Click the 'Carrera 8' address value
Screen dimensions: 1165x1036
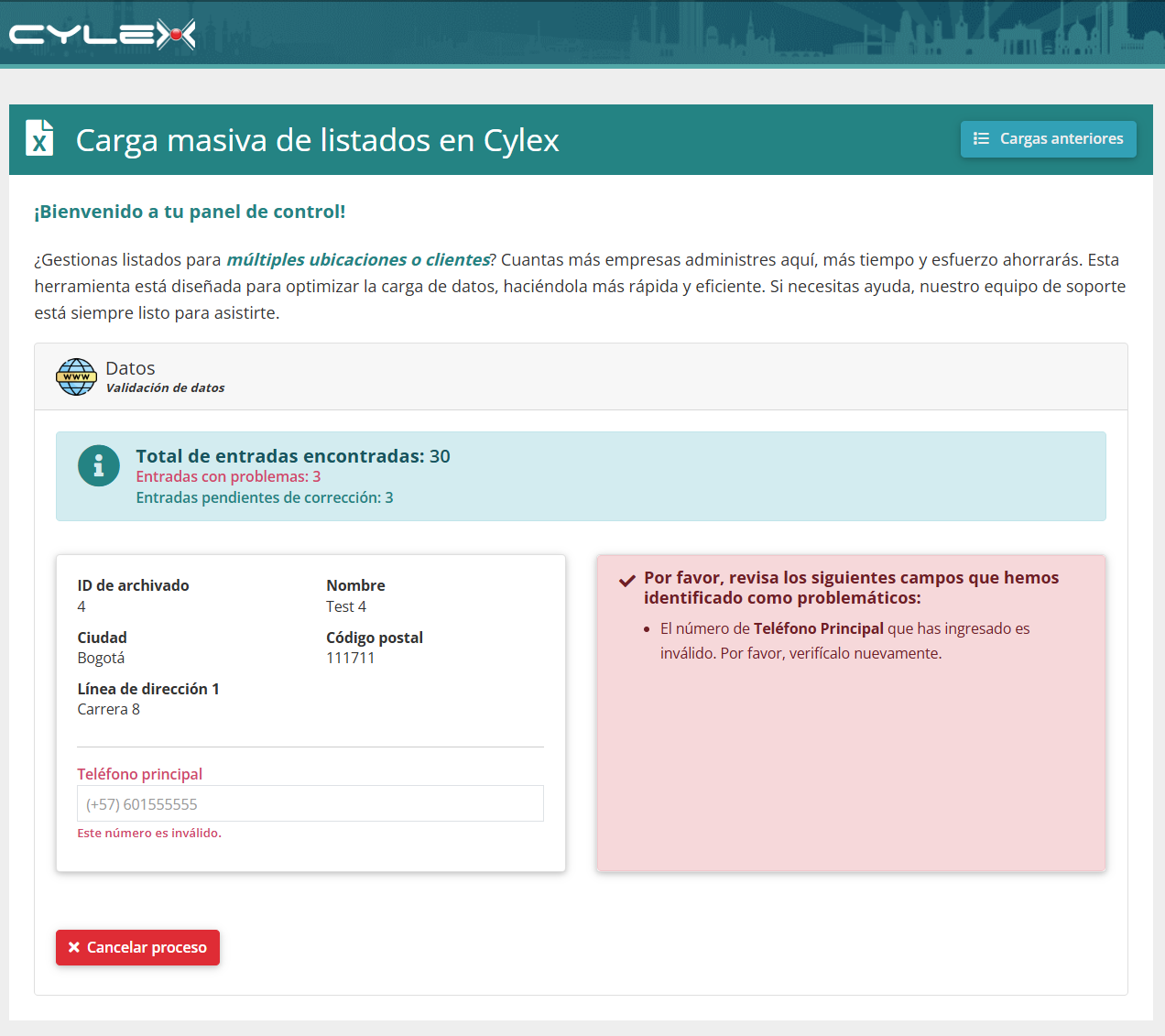[108, 709]
